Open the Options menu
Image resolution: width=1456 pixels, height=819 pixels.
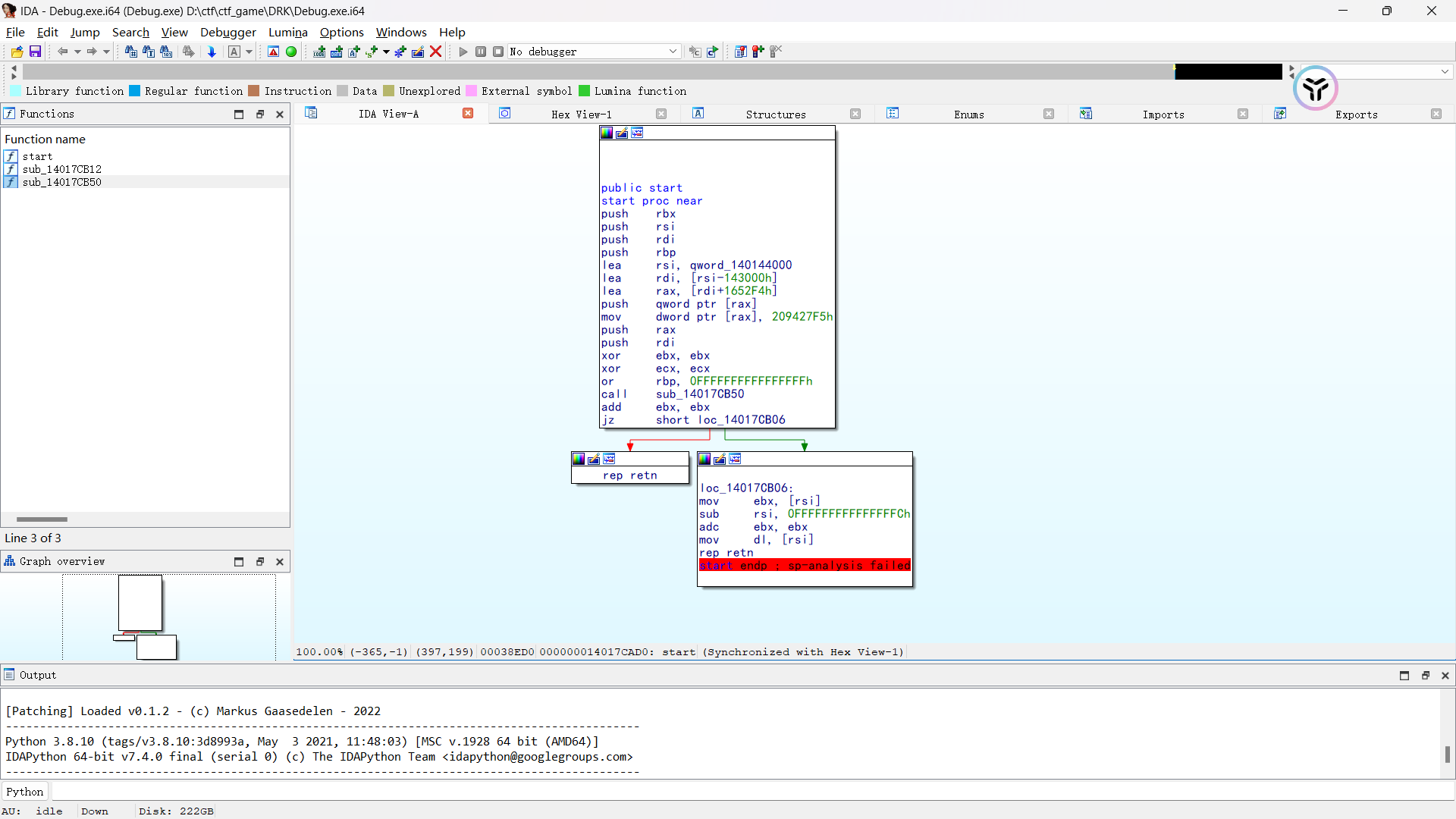342,32
